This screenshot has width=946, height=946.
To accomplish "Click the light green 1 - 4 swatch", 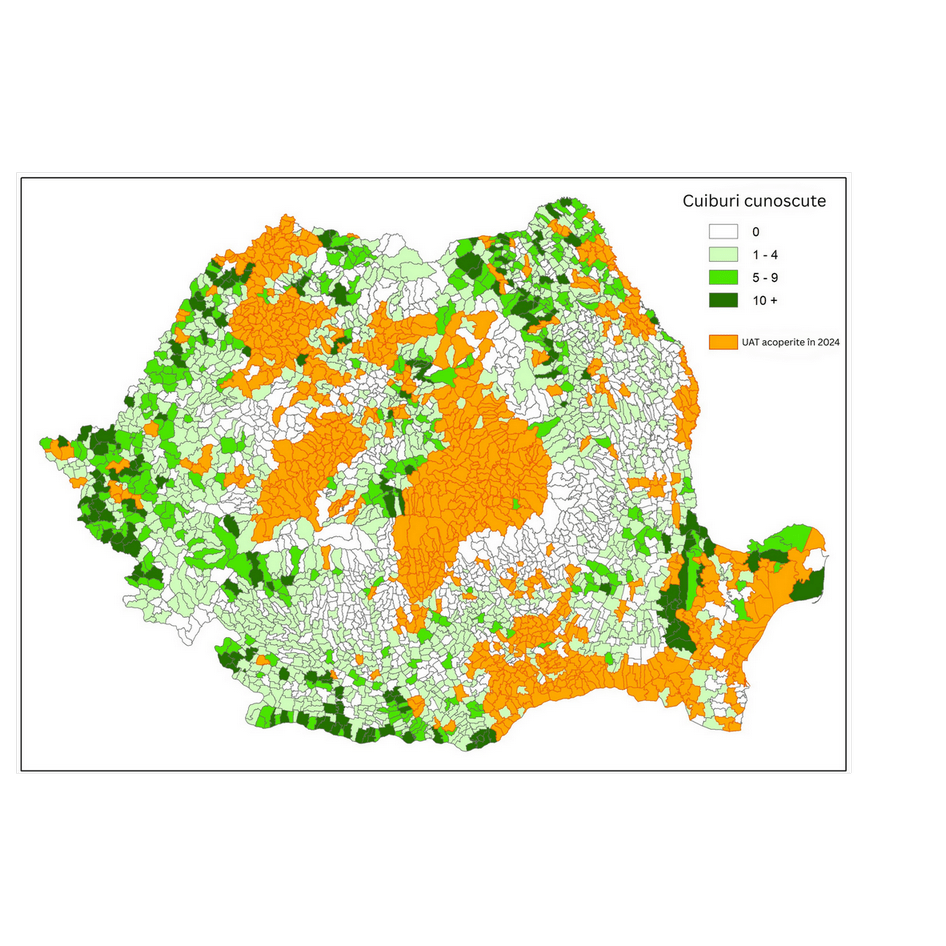I will 723,255.
